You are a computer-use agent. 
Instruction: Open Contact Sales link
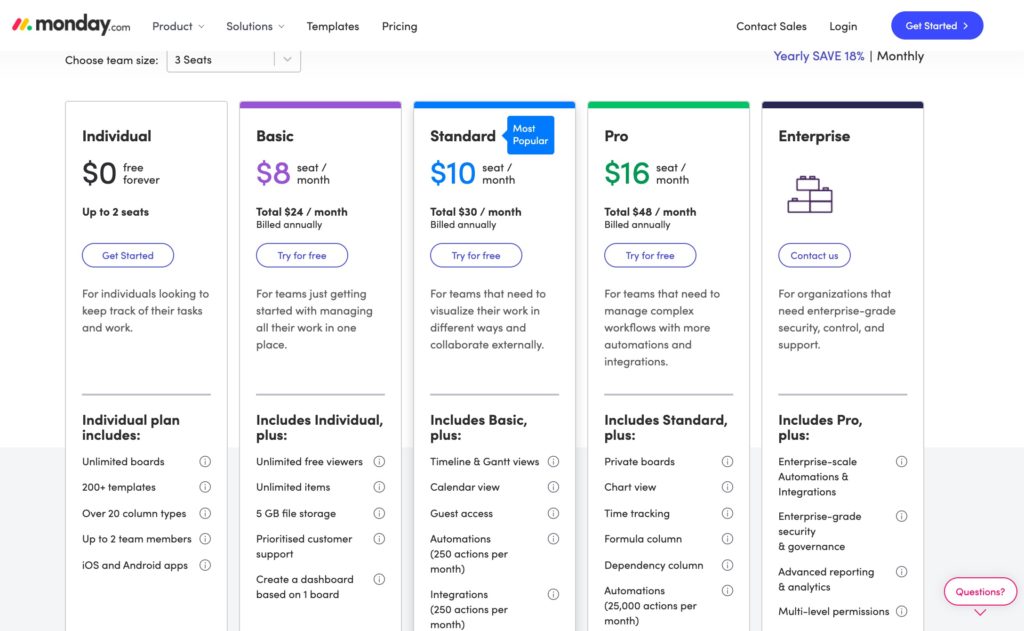tap(771, 26)
